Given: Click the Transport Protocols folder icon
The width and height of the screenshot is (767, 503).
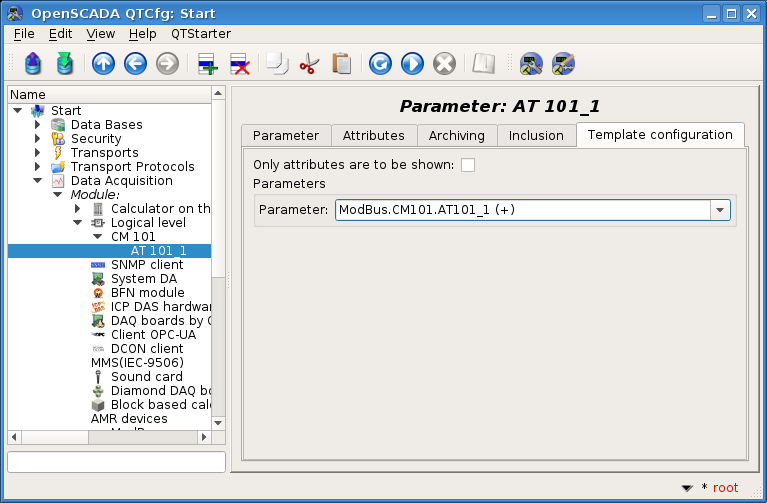Looking at the screenshot, I should click(58, 167).
